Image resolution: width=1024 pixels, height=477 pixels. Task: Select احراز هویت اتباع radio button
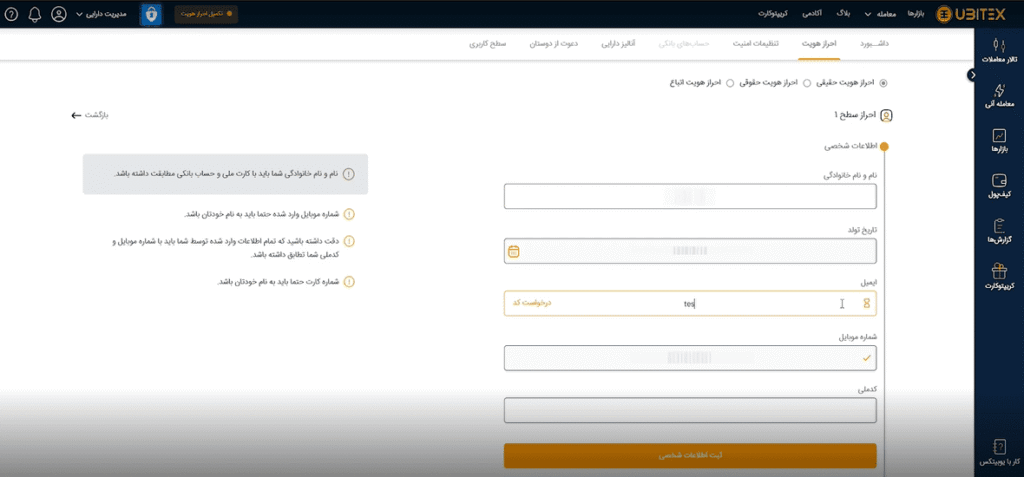[x=730, y=83]
